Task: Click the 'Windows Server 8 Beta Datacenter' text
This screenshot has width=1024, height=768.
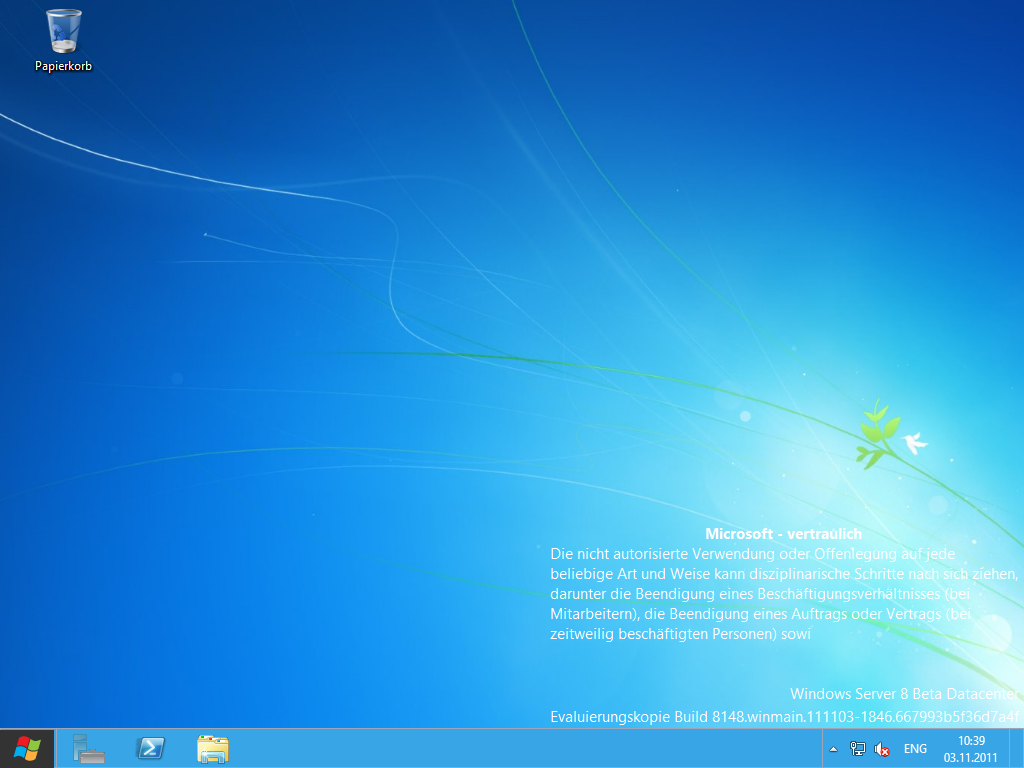Action: [x=904, y=694]
